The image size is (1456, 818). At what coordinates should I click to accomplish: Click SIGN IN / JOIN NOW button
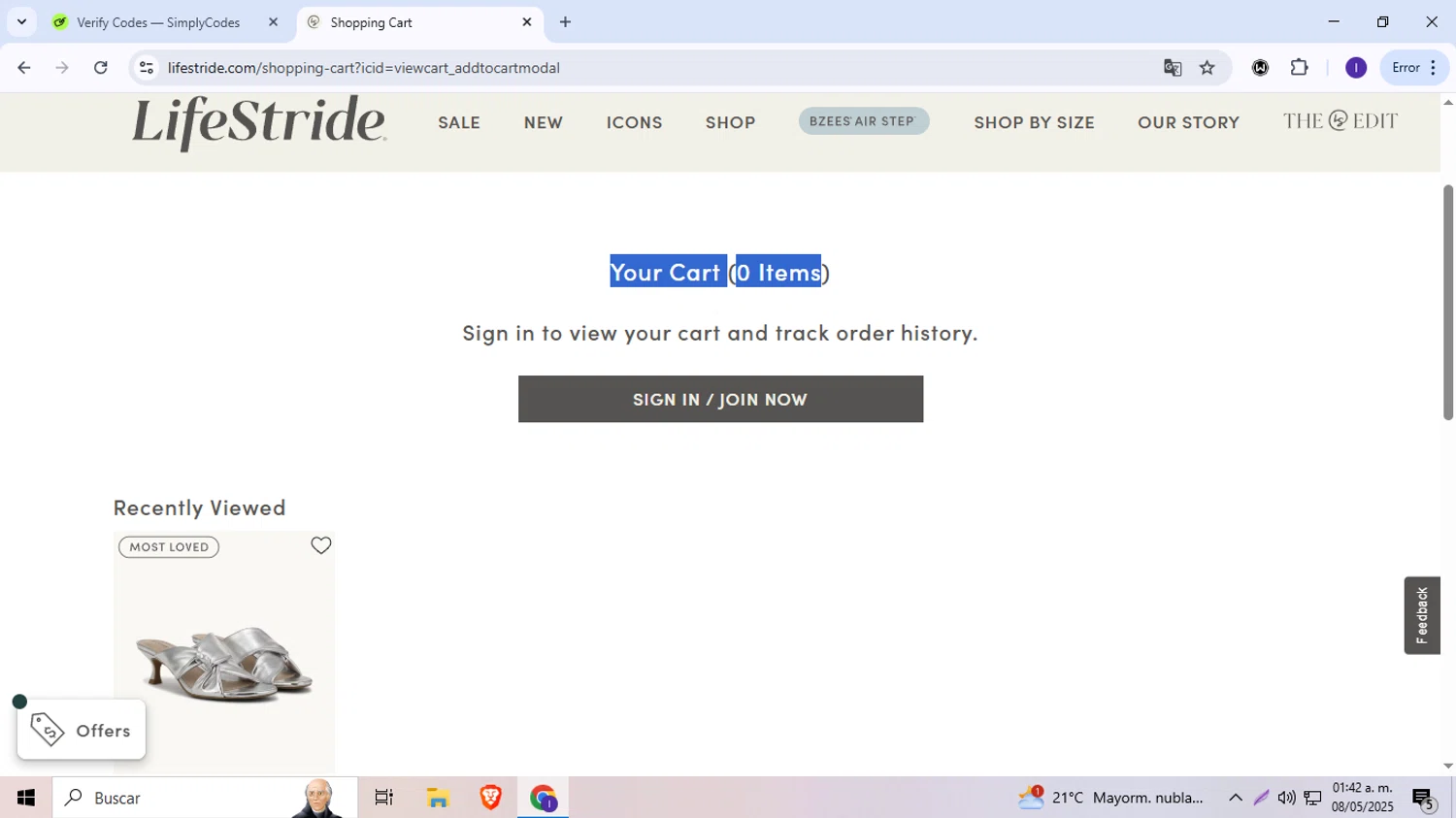[x=720, y=399]
